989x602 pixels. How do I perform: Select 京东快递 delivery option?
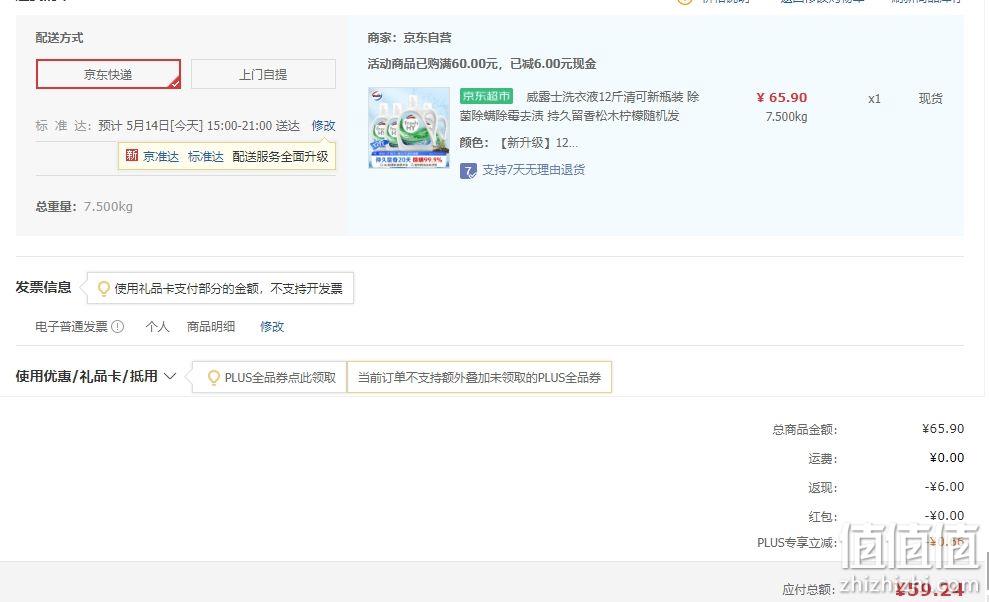[108, 74]
